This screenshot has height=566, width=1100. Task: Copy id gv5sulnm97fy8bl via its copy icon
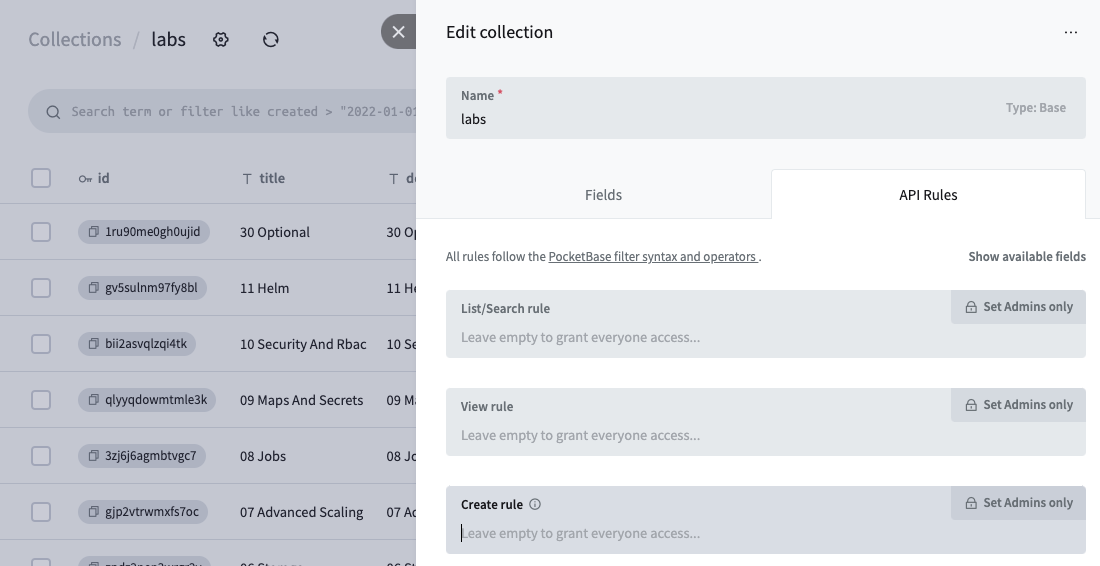tap(93, 288)
